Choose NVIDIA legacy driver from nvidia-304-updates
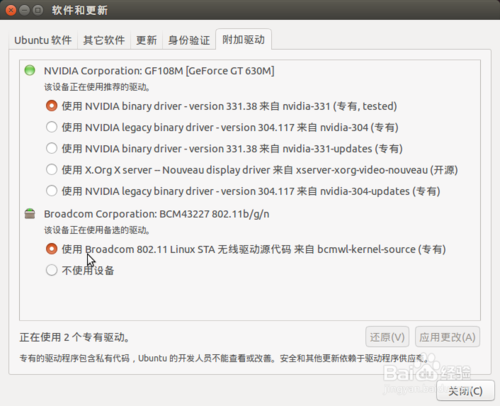 [x=243, y=191]
